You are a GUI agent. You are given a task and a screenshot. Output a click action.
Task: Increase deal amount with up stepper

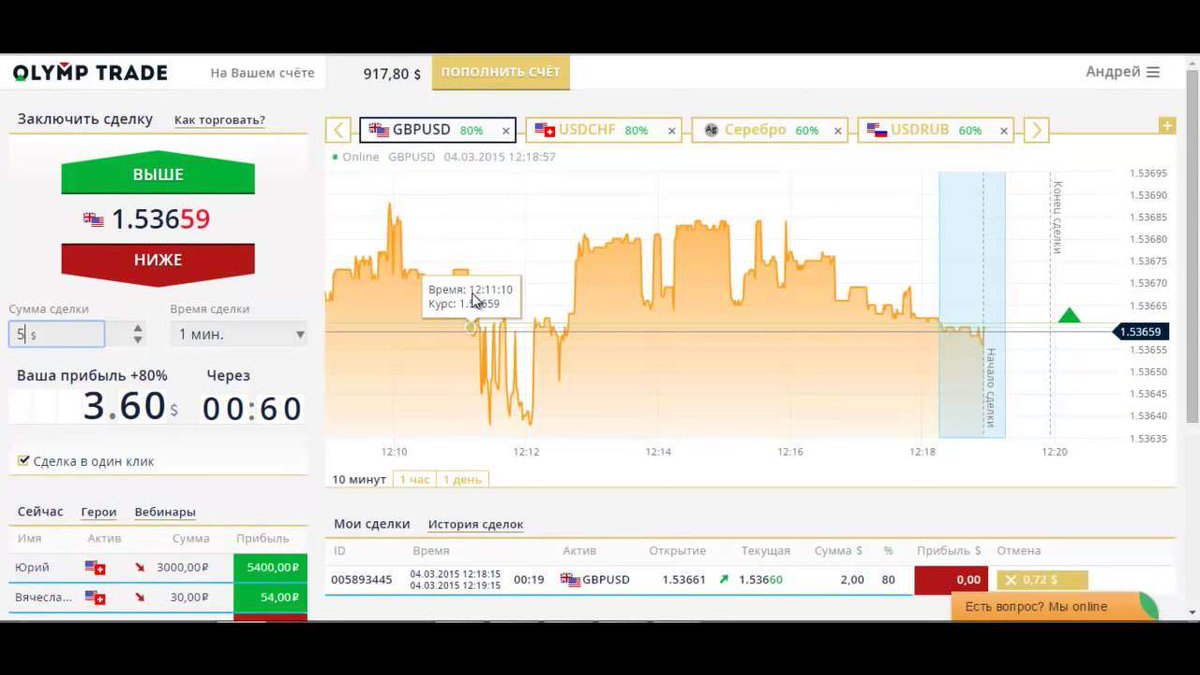click(138, 327)
